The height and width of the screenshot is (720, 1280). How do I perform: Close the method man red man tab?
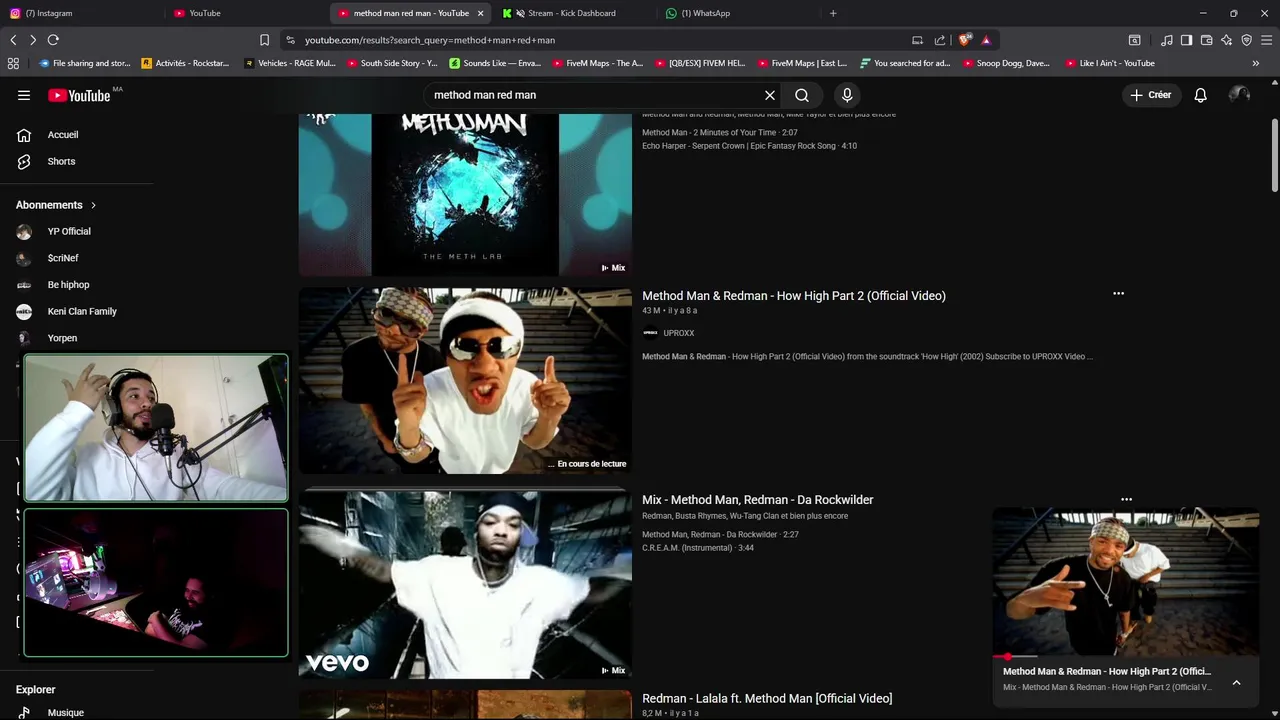(x=480, y=13)
